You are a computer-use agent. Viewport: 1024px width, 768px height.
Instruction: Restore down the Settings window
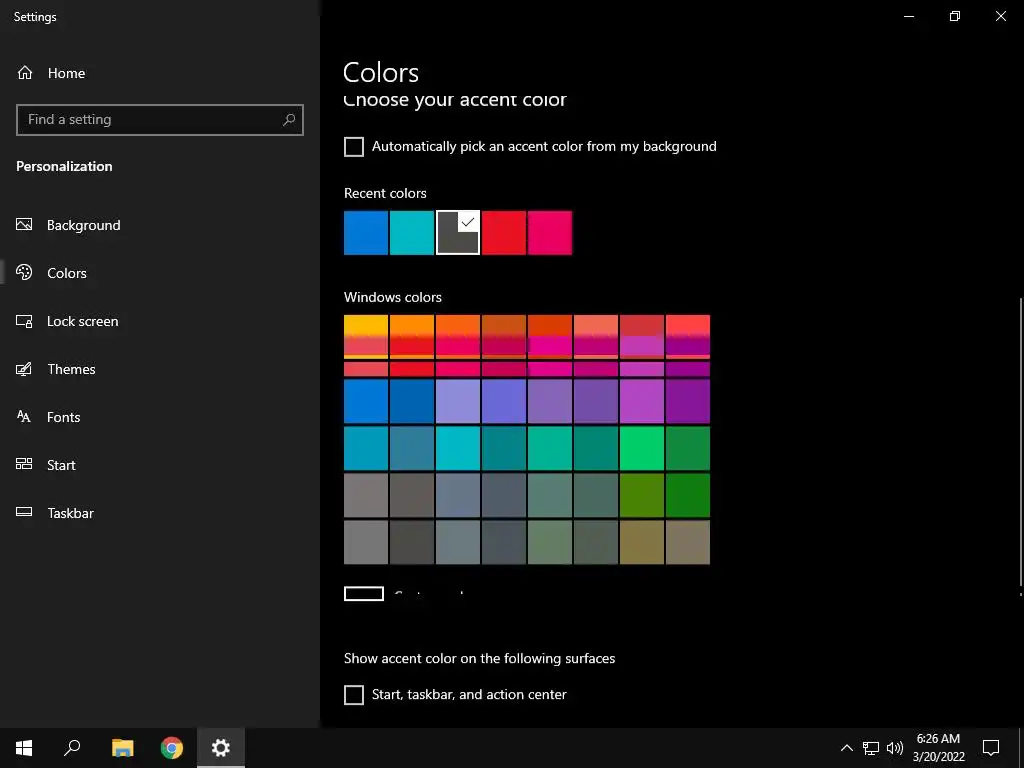955,16
